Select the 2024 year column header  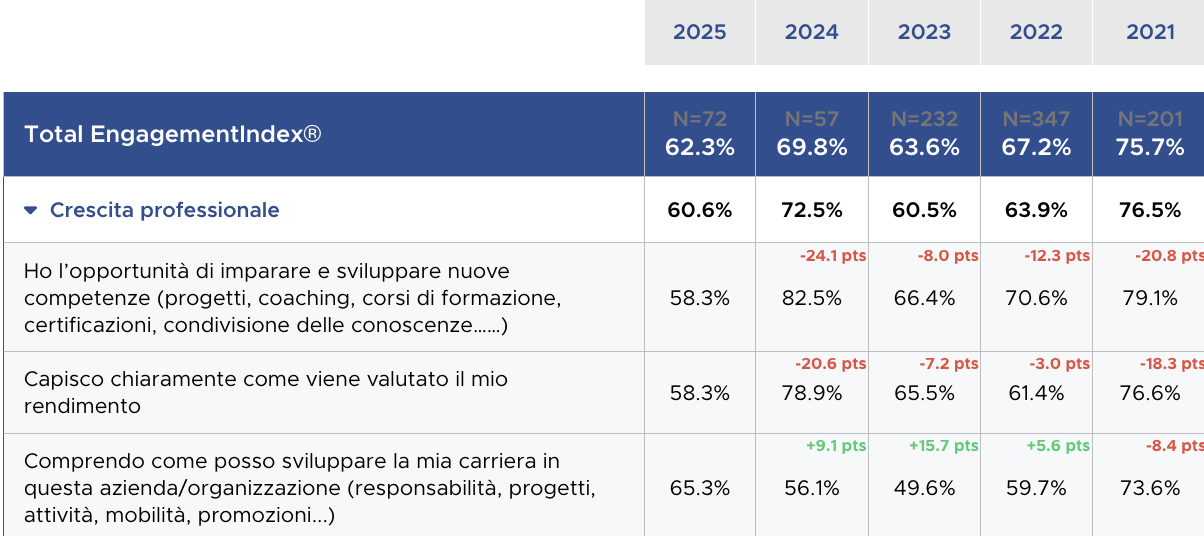click(x=811, y=32)
